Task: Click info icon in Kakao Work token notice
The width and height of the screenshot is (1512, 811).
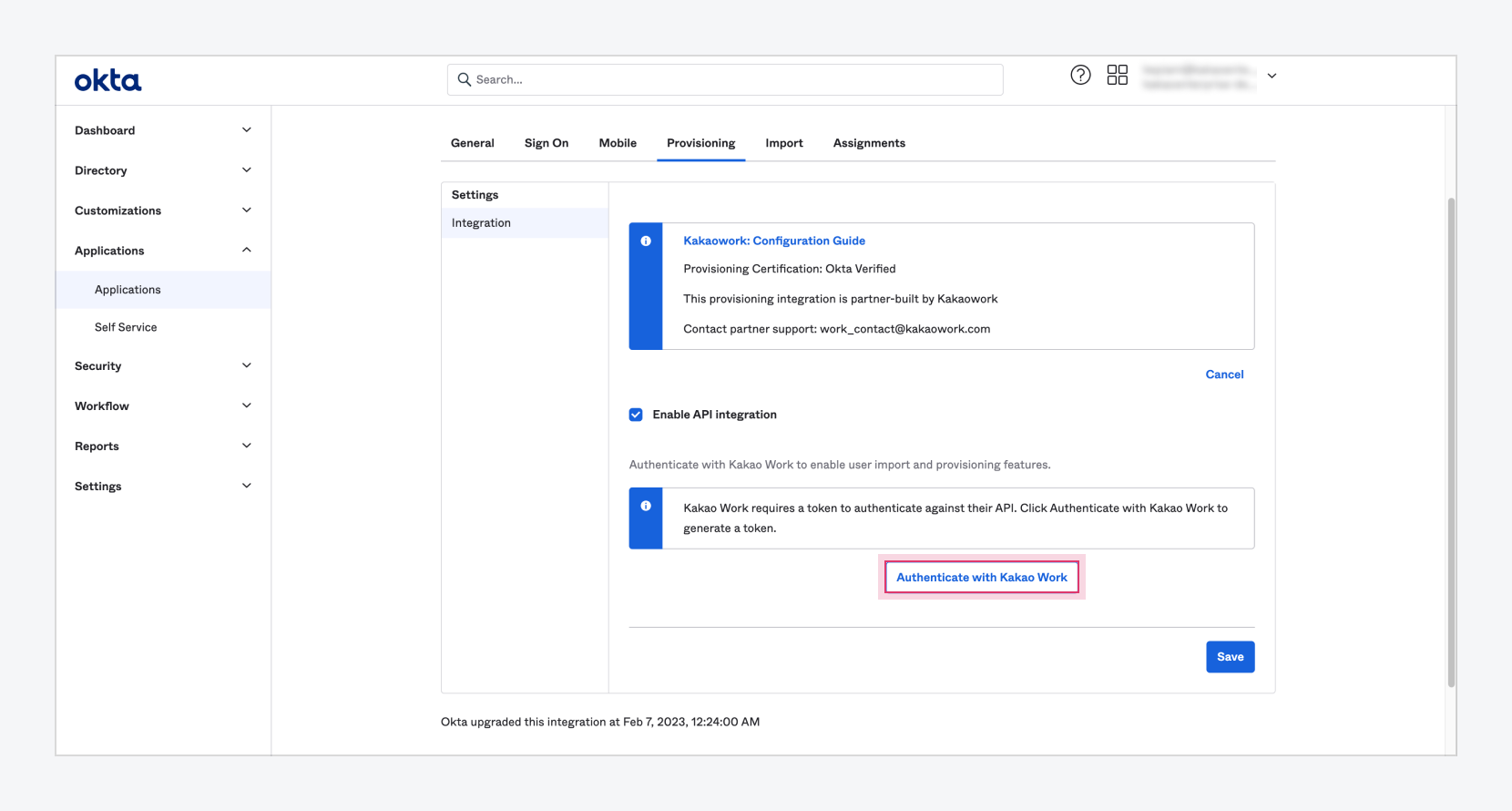Action: (646, 506)
